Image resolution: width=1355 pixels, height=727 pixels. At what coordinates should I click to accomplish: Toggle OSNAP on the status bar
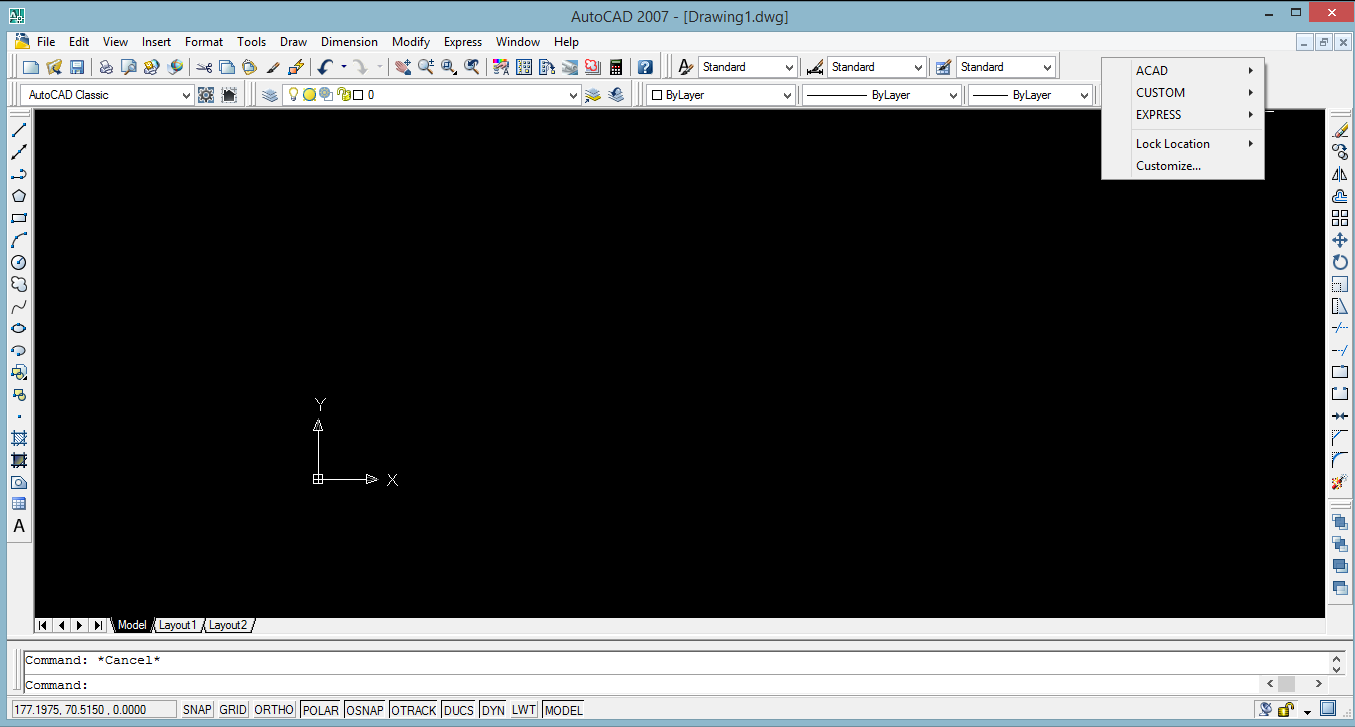point(364,710)
